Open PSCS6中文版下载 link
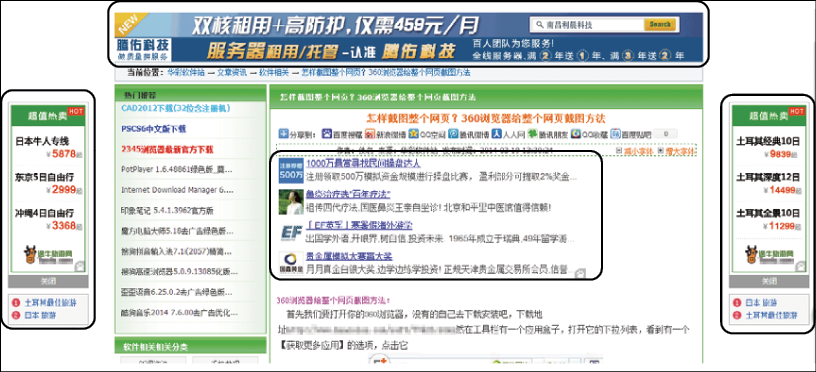816x372 pixels. point(154,129)
